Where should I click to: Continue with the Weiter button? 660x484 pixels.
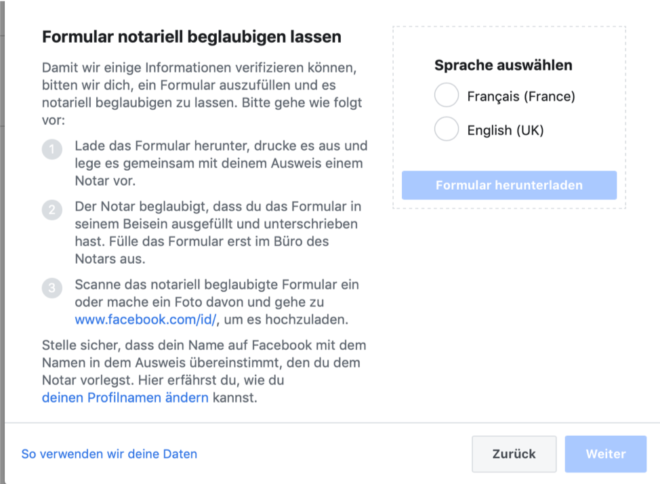tap(606, 454)
